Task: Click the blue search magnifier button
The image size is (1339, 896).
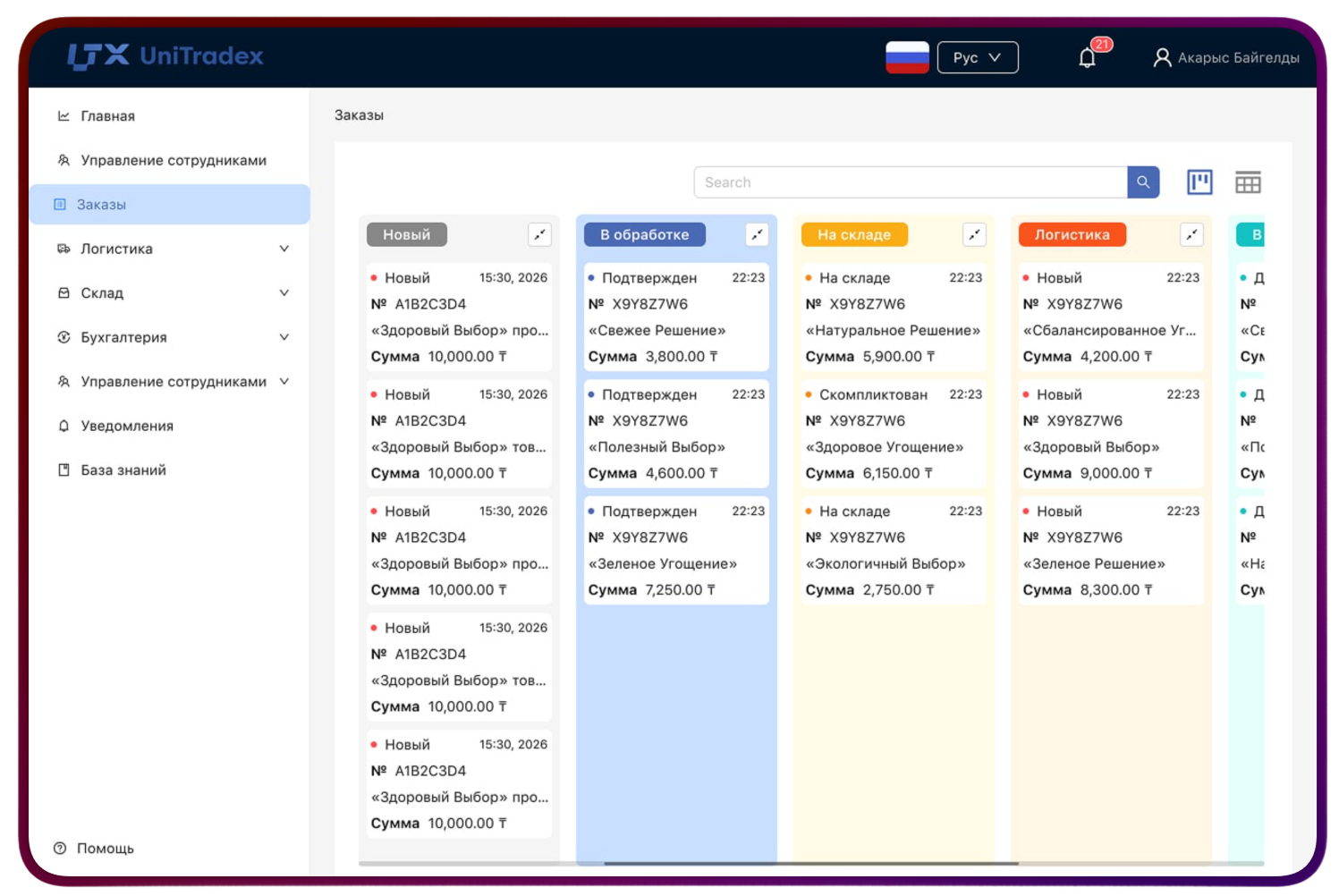Action: [1143, 182]
